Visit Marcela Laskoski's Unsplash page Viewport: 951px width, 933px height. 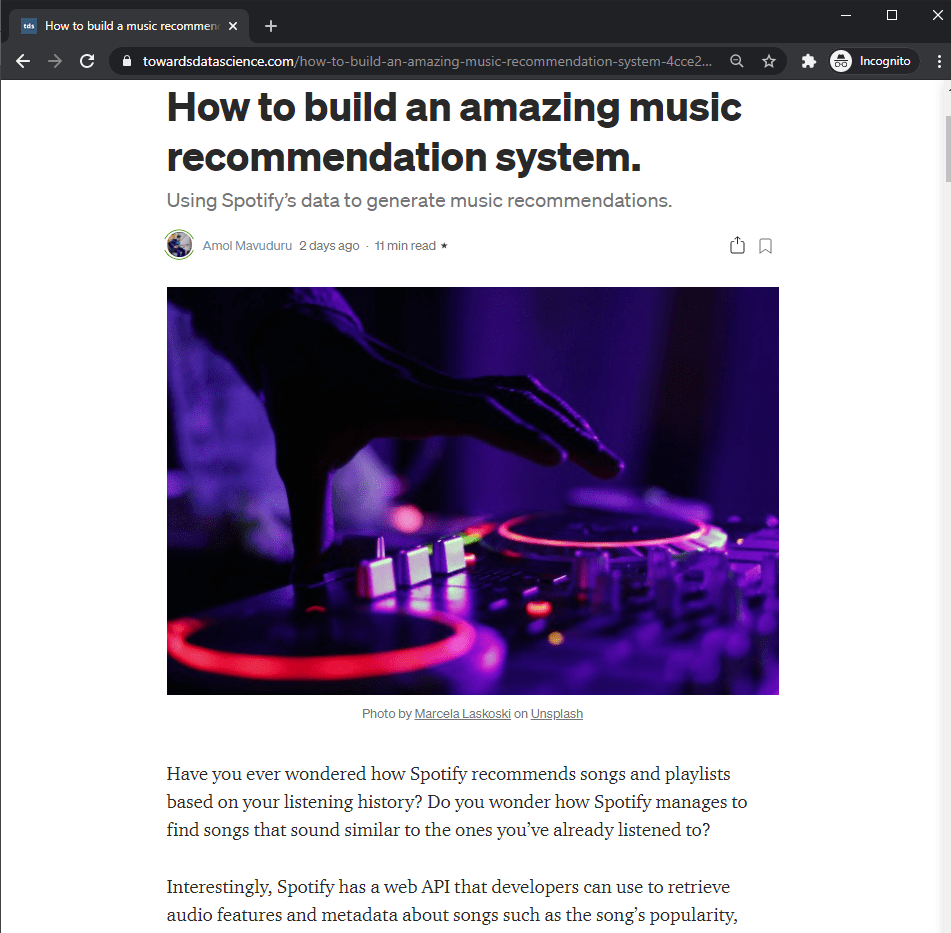[462, 713]
